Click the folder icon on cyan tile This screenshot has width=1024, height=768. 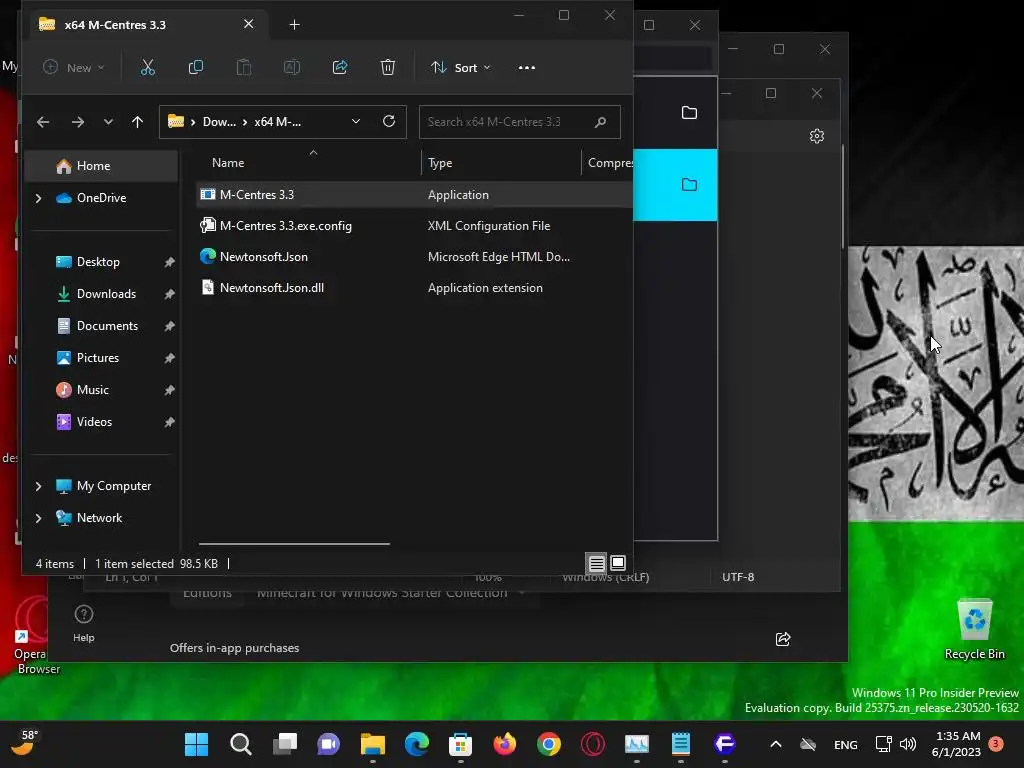[689, 185]
